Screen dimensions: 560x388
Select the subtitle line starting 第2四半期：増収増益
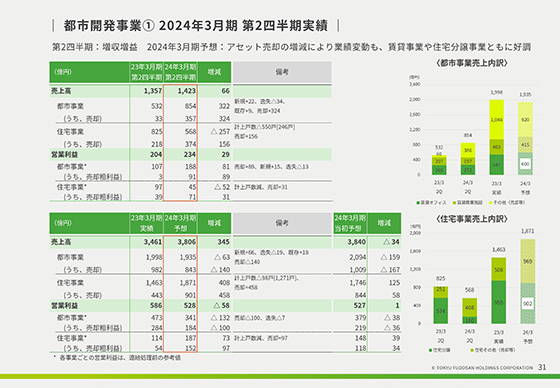tap(291, 47)
